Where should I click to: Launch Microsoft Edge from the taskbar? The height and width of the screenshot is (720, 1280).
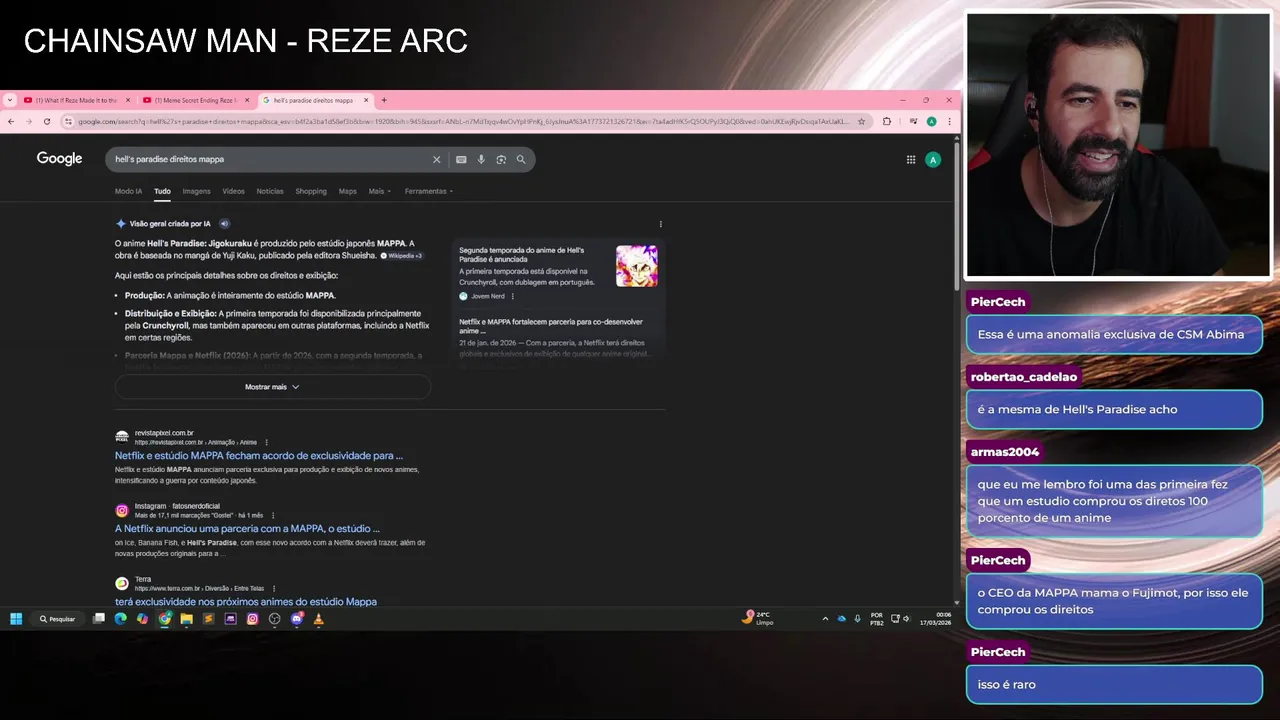tap(121, 619)
